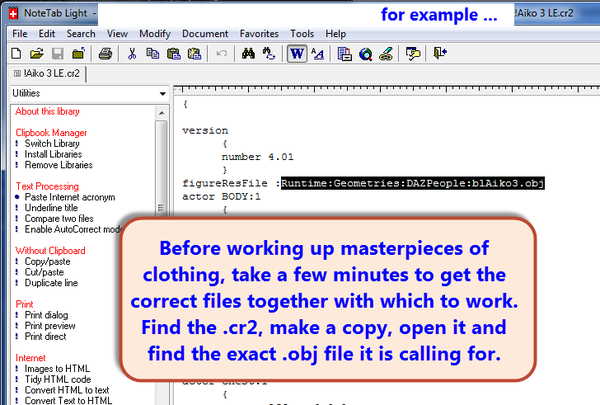Open the View menu
The height and width of the screenshot is (405, 600).
pyautogui.click(x=117, y=34)
